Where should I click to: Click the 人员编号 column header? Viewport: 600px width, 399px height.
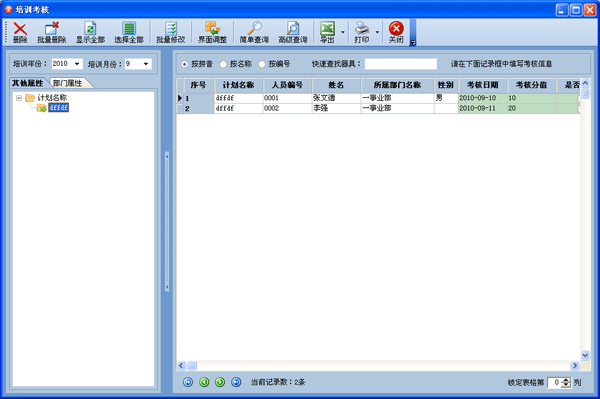(287, 85)
